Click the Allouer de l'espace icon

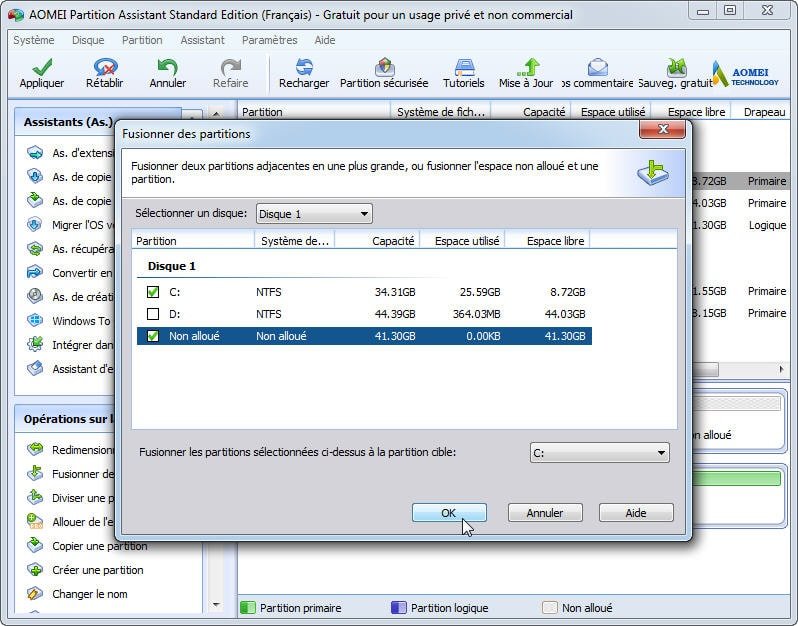tap(35, 521)
